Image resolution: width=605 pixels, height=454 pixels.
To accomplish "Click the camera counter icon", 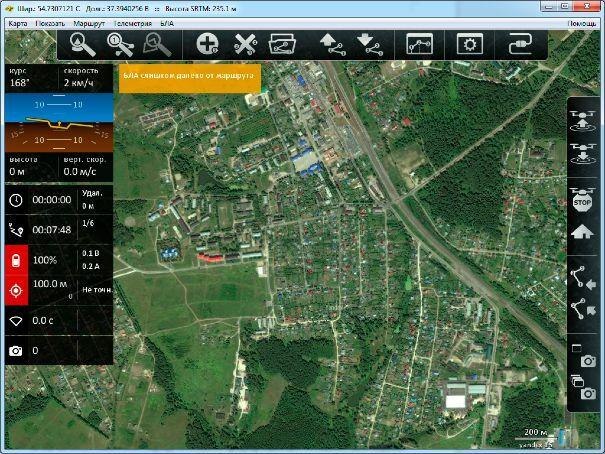I will pos(16,351).
